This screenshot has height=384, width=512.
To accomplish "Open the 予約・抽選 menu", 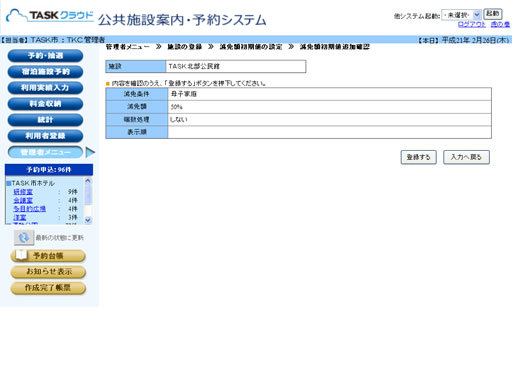I will pyautogui.click(x=45, y=56).
